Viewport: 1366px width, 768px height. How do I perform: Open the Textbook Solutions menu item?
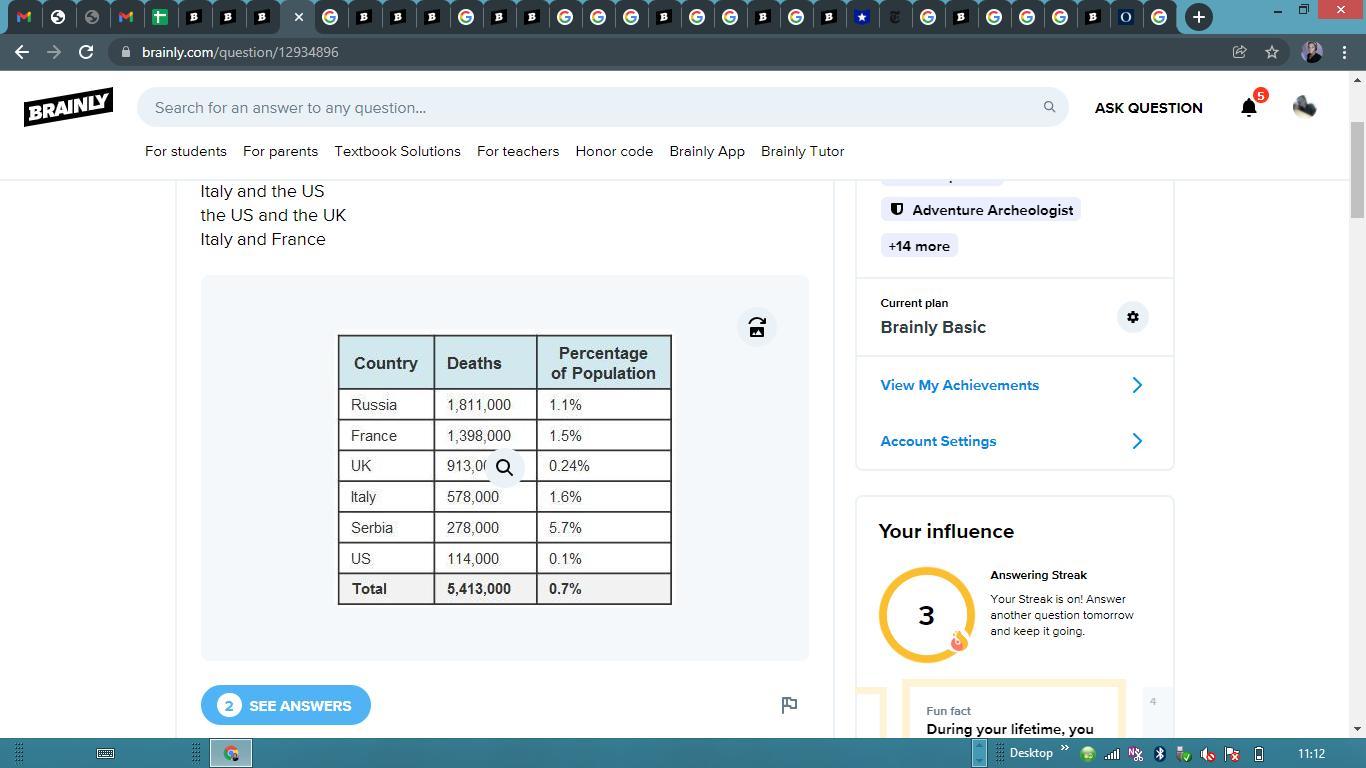coord(397,151)
